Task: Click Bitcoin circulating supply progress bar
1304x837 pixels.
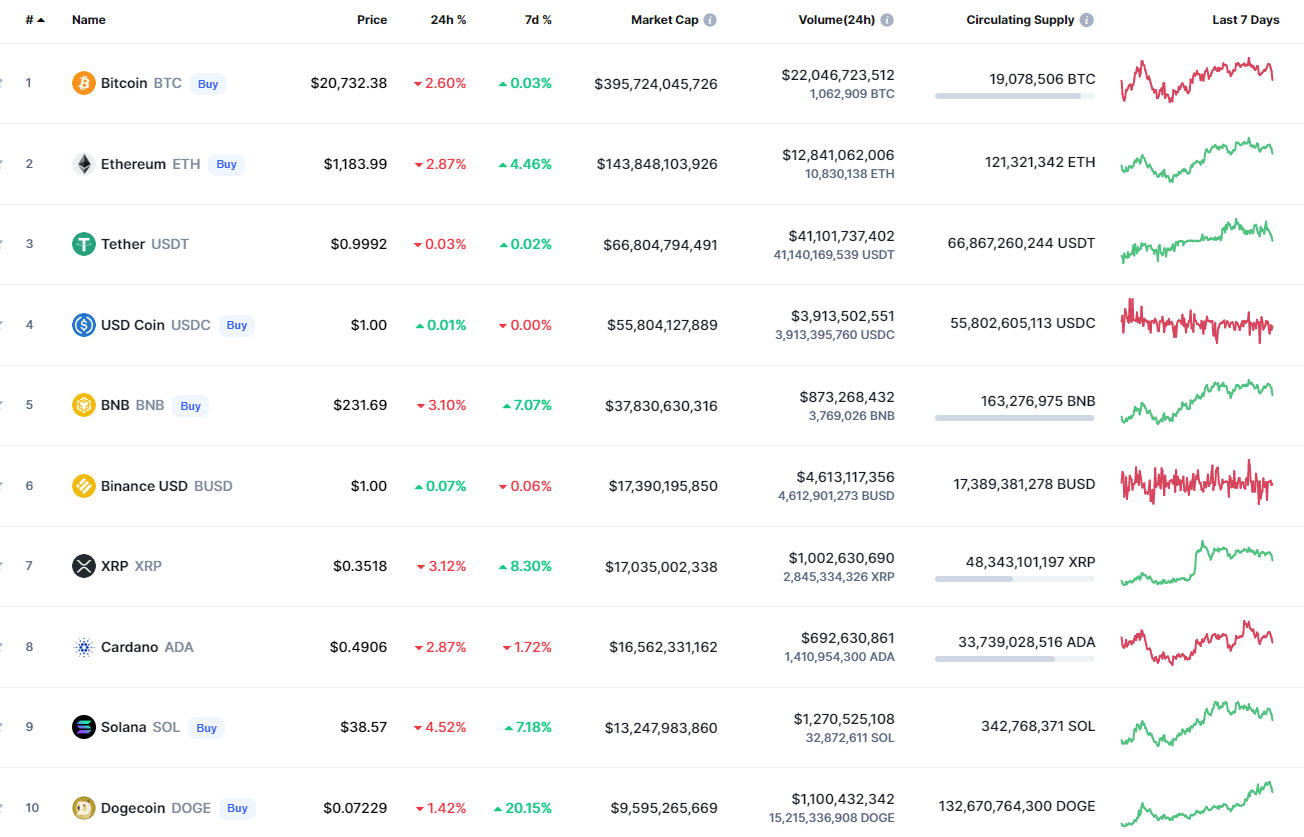Action: (x=1015, y=96)
